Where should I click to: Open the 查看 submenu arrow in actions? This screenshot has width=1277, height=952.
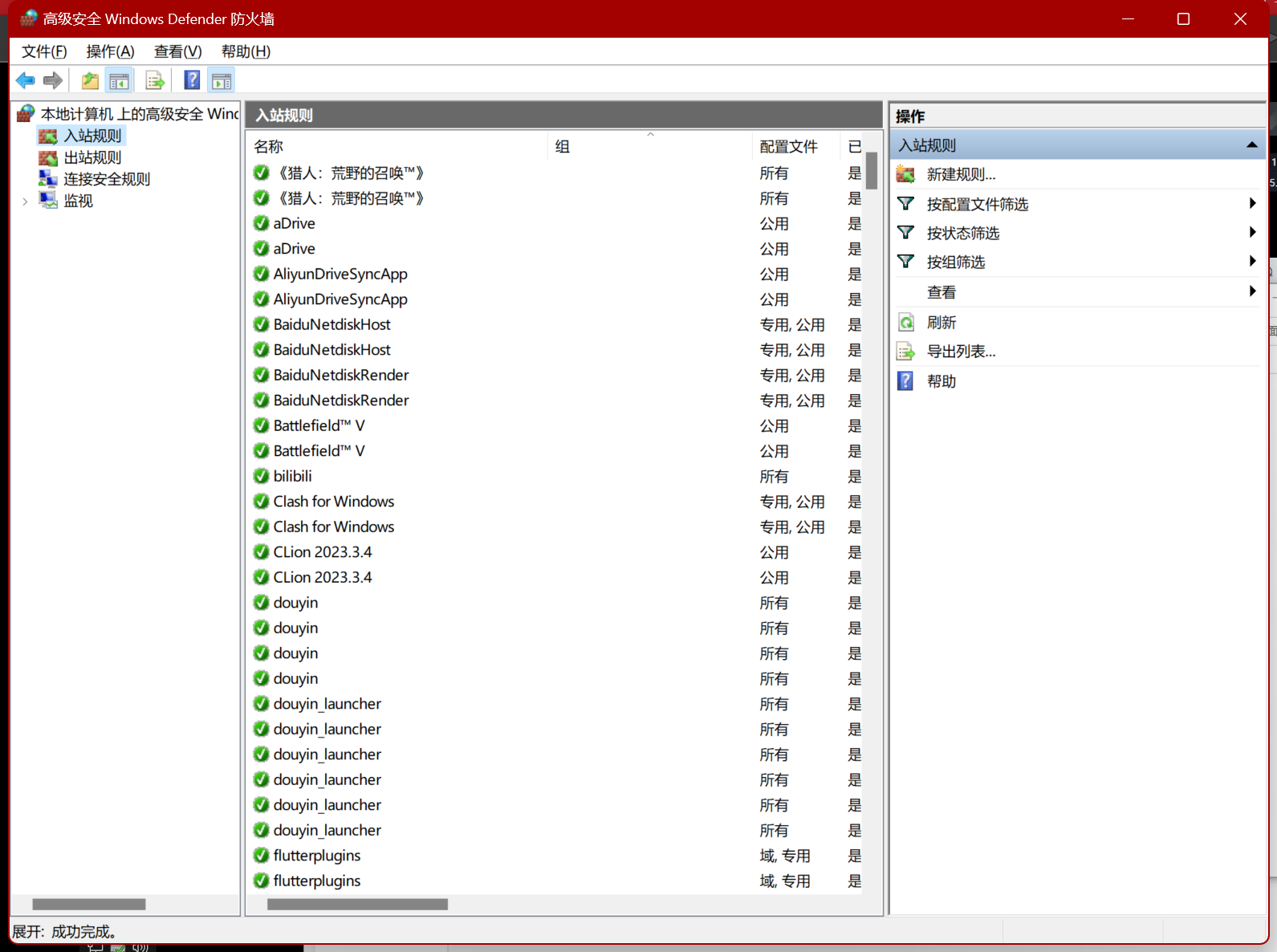[1252, 291]
